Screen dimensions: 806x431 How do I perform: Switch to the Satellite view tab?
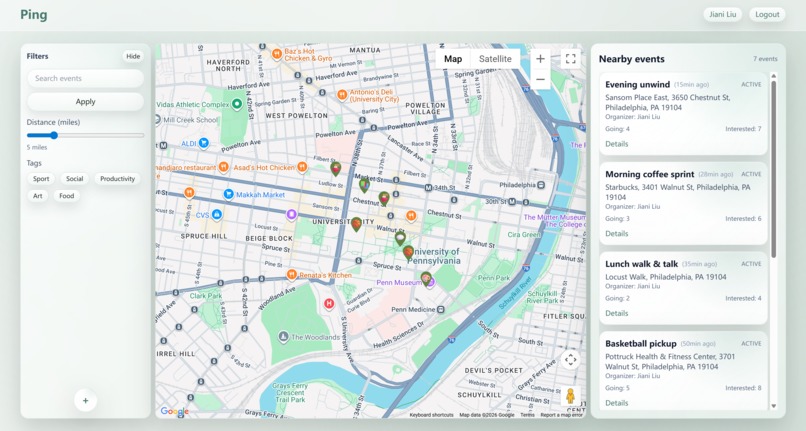[495, 59]
